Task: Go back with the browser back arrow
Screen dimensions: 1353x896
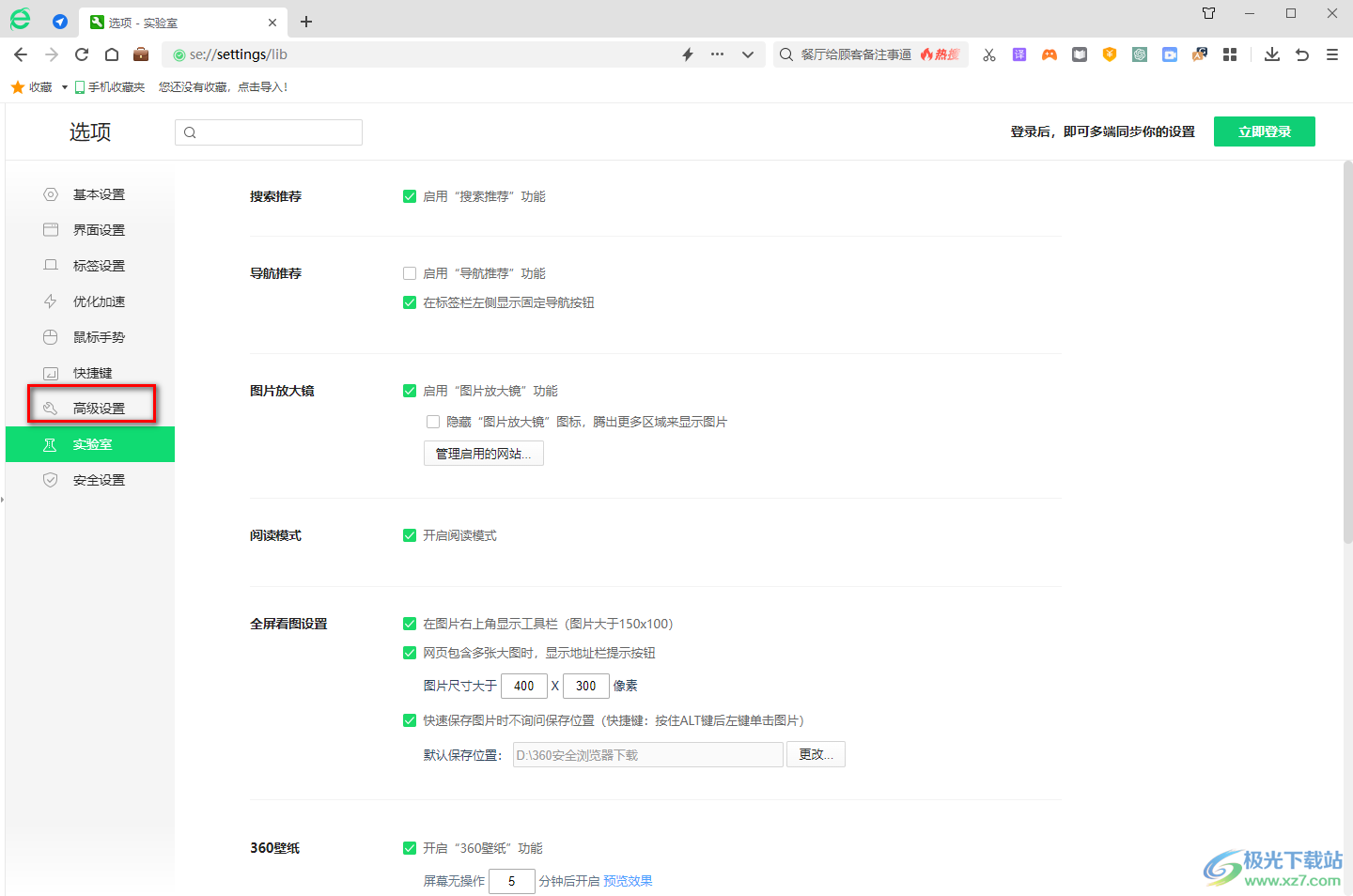Action: [21, 54]
